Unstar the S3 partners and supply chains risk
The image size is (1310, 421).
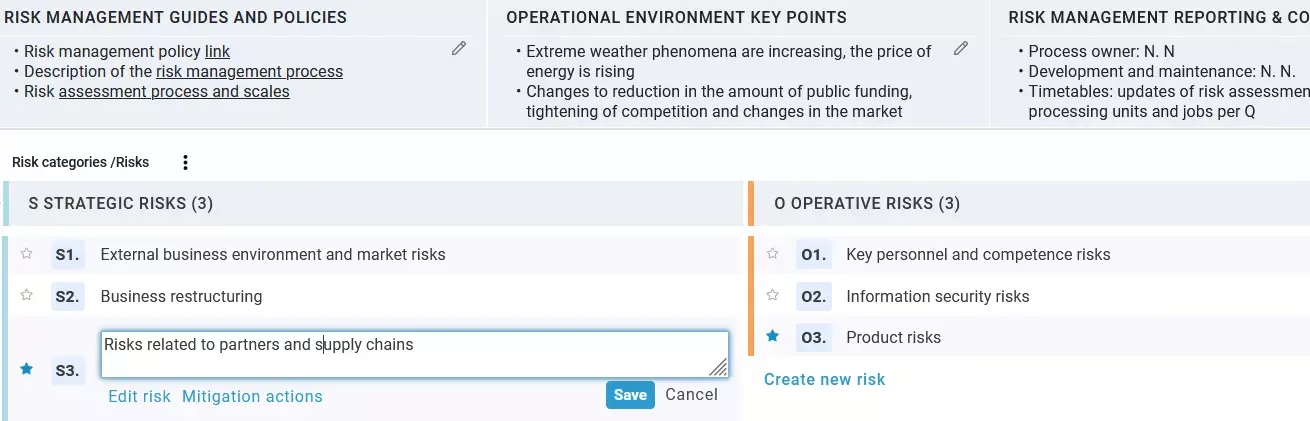point(27,369)
